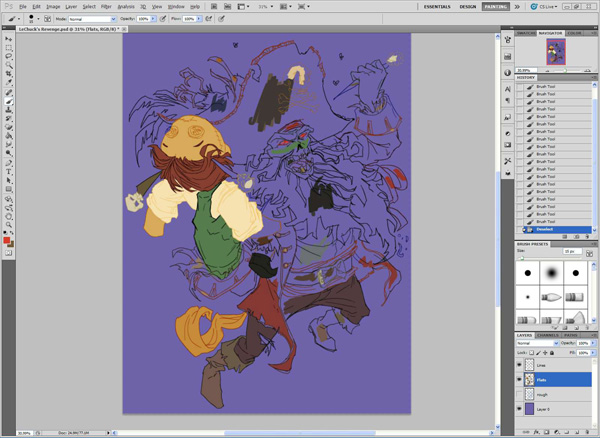Select the Dodge tool
The image size is (600, 438).
pyautogui.click(x=8, y=153)
